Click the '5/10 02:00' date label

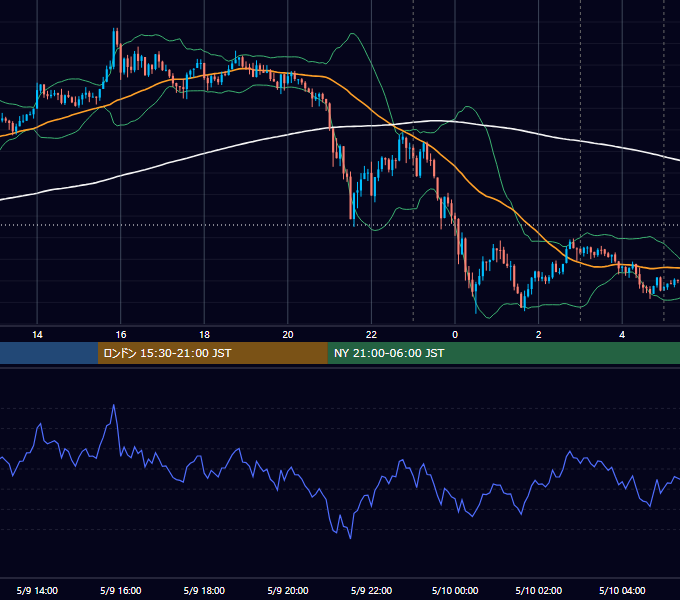539,590
